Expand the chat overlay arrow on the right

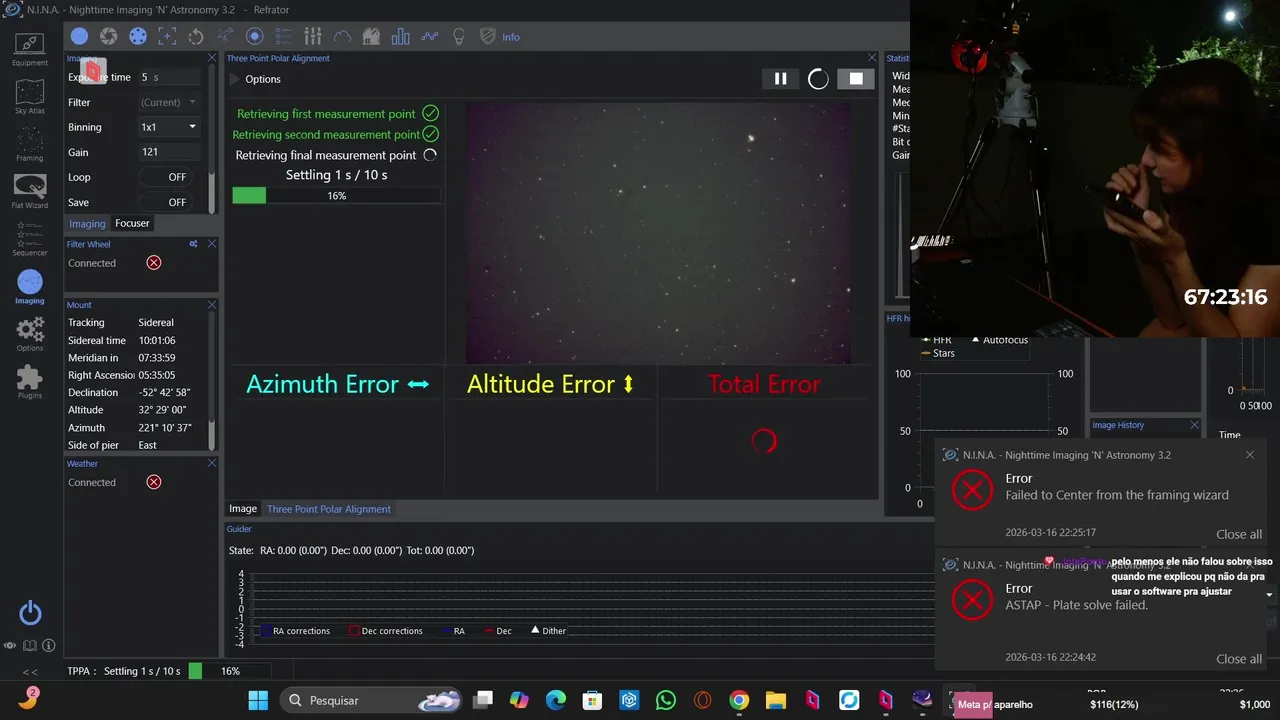point(1269,595)
